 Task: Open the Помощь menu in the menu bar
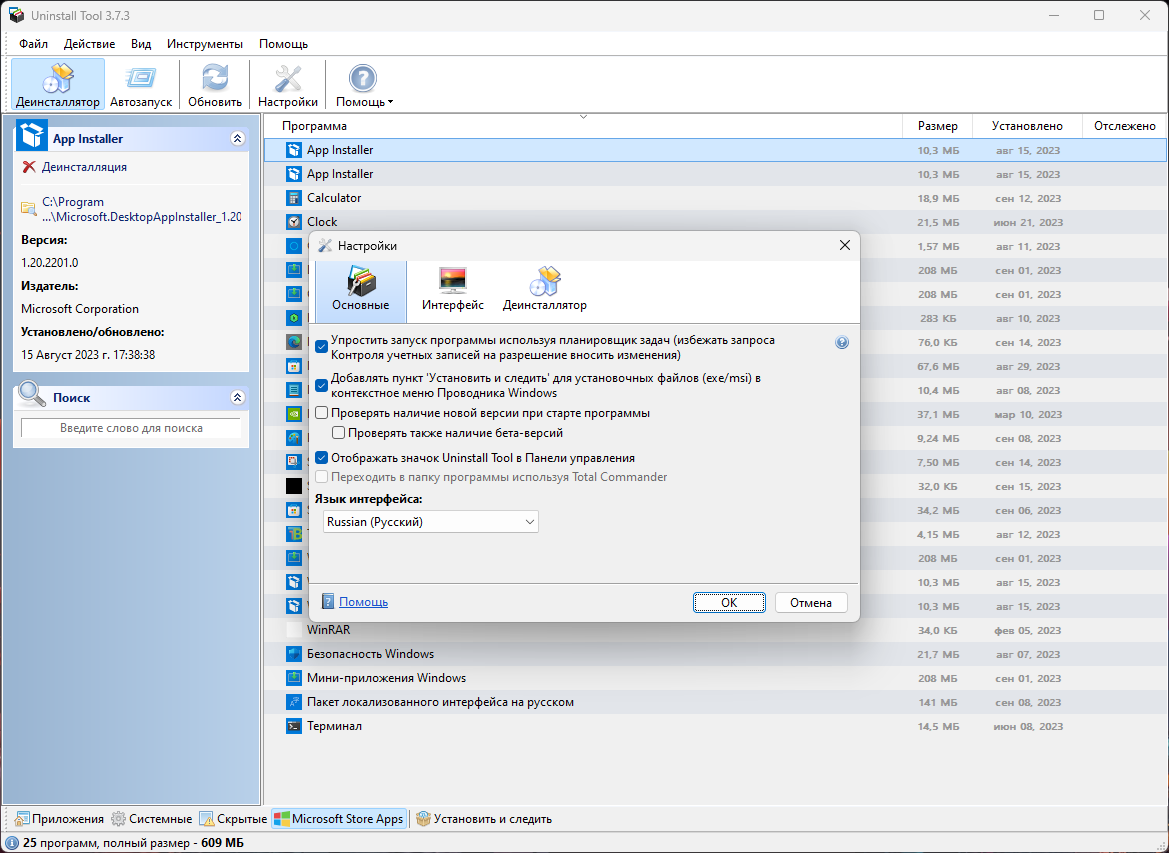(283, 44)
